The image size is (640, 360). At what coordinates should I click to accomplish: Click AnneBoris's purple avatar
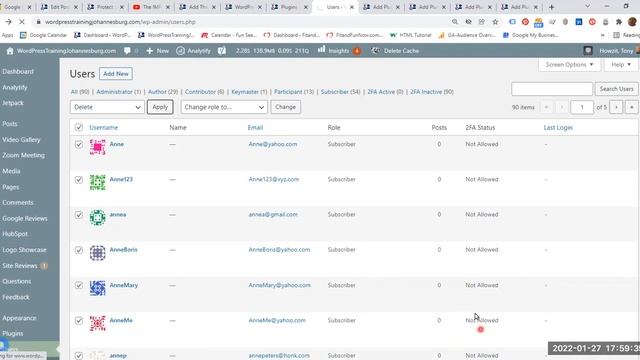(x=98, y=253)
